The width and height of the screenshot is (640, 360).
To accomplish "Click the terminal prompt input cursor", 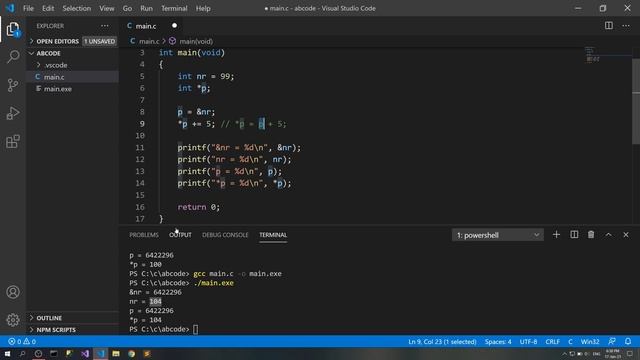I will [x=196, y=329].
